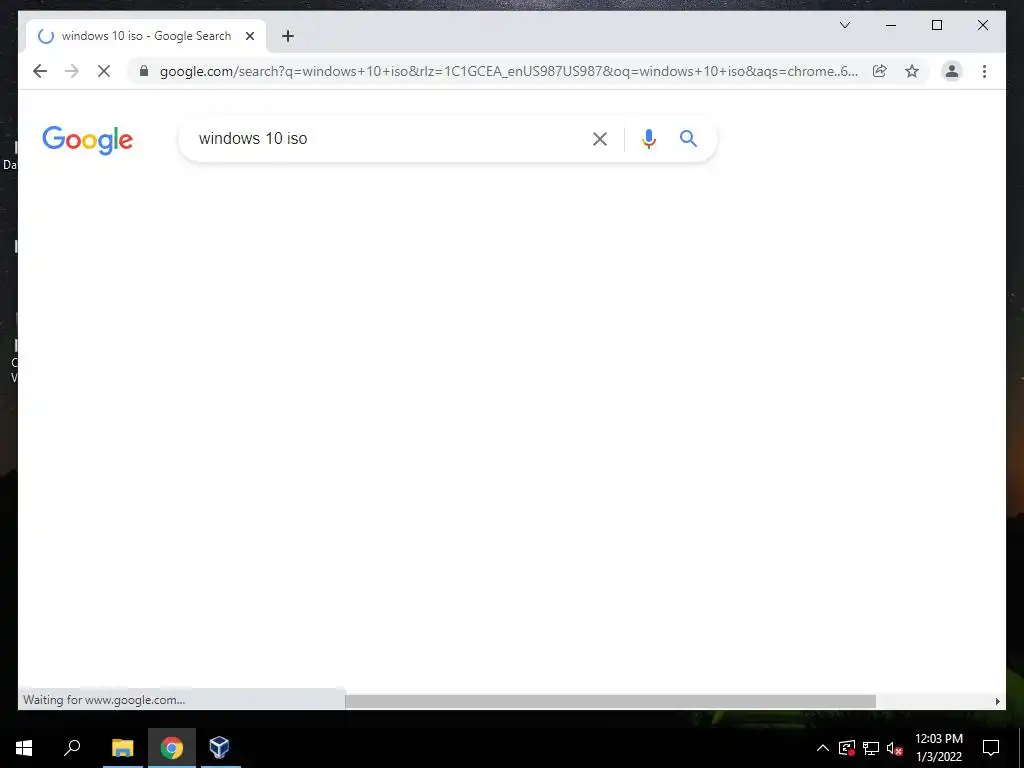Show hidden system tray icons
This screenshot has height=768, width=1024.
823,748
